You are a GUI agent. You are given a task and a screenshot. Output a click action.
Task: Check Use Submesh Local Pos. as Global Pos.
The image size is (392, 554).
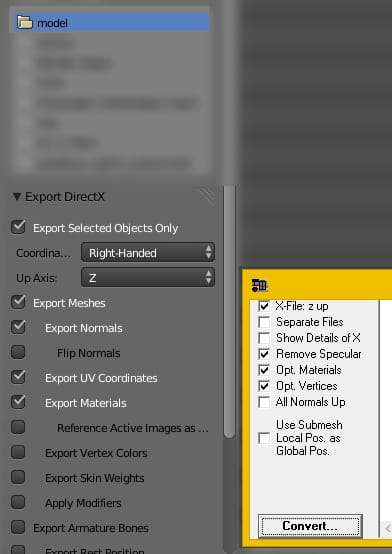[x=264, y=438]
